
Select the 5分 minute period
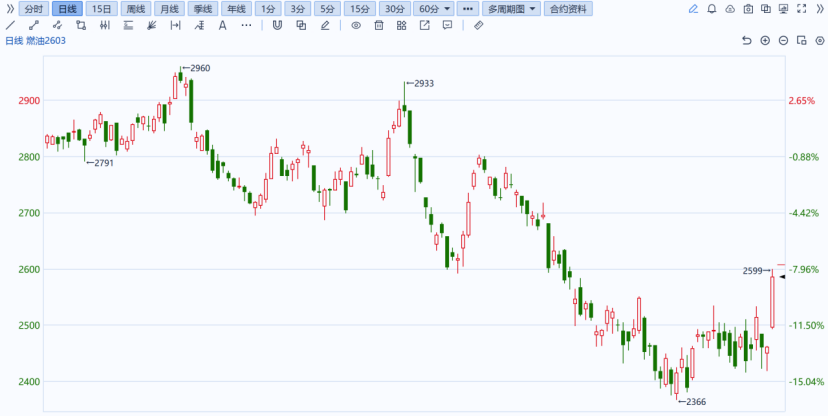point(327,8)
